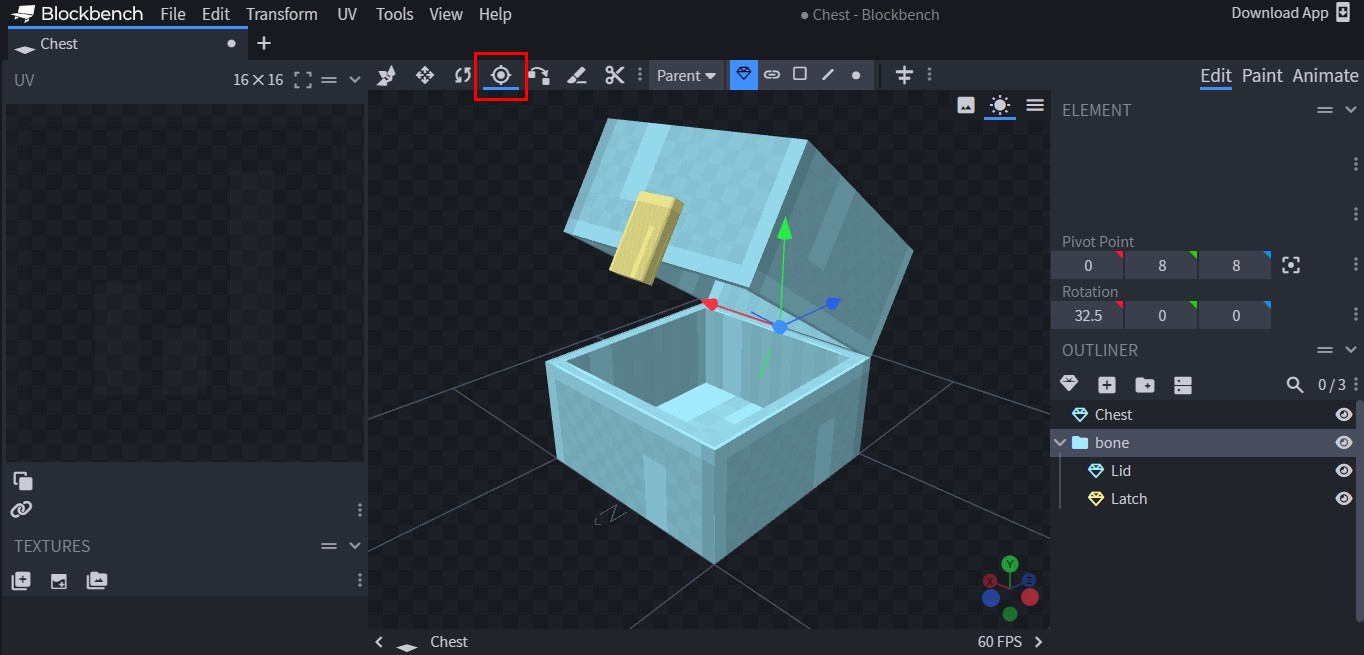Viewport: 1364px width, 655px height.
Task: Switch to edge selection mode line icon
Action: point(828,74)
